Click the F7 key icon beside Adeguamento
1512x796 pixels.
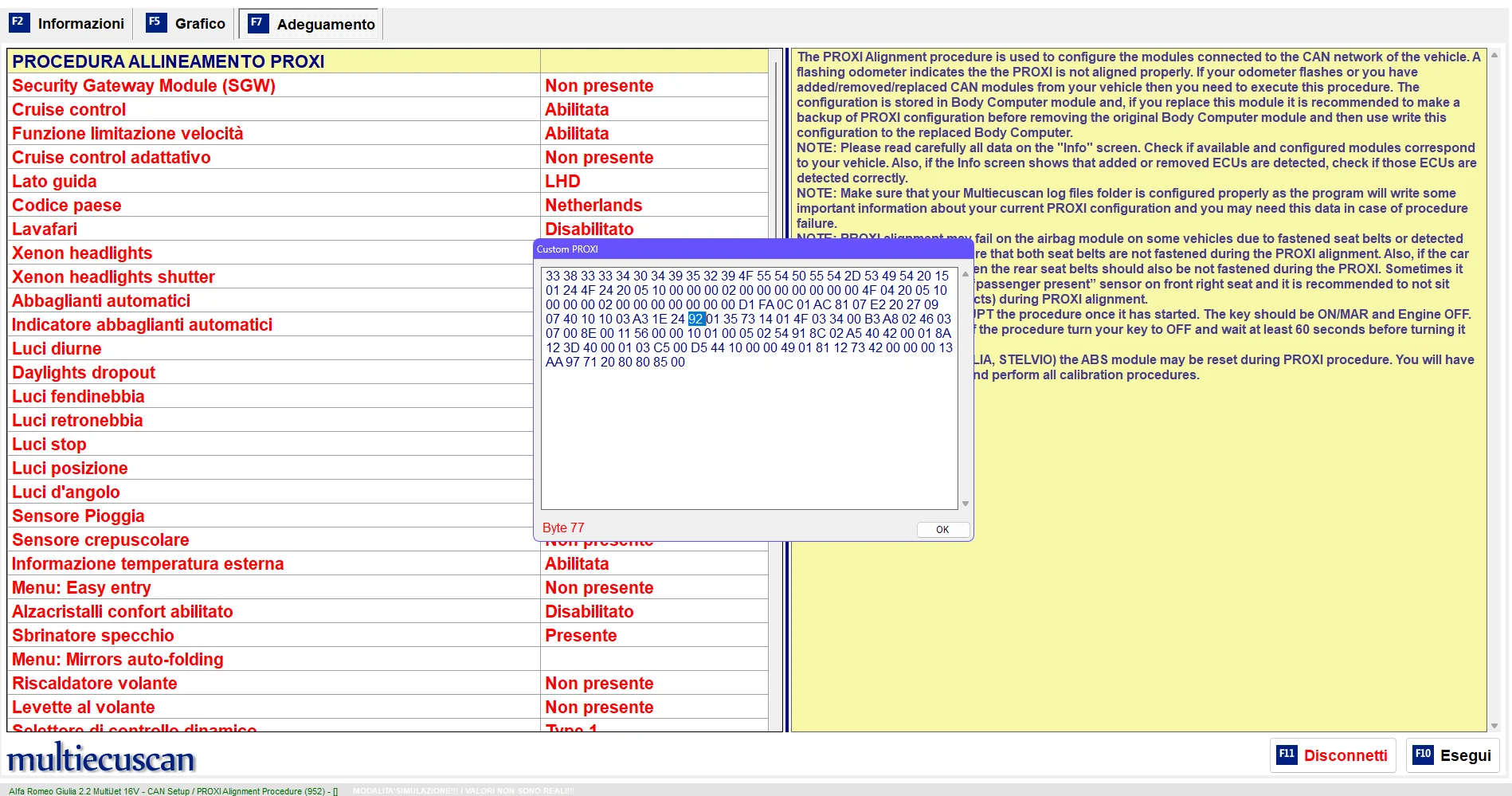pyautogui.click(x=257, y=23)
